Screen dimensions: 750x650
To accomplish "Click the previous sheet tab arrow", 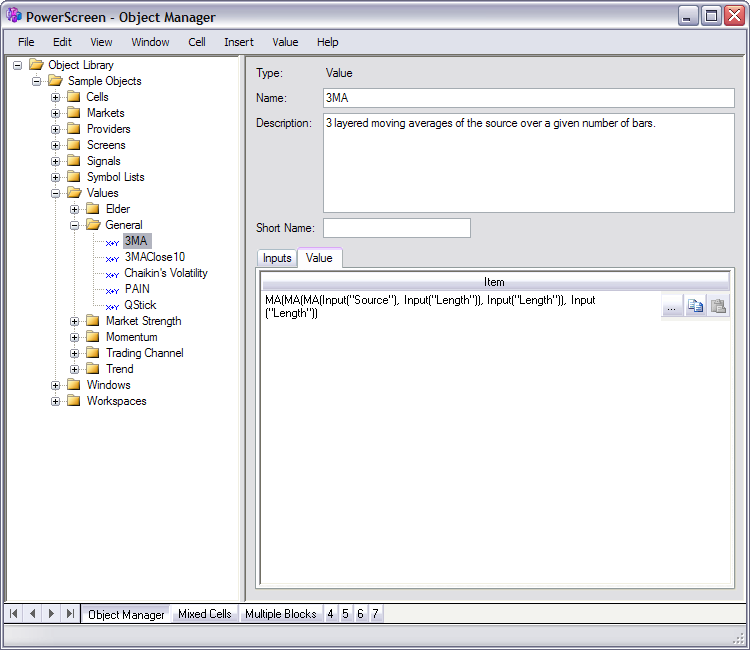I will [x=33, y=613].
